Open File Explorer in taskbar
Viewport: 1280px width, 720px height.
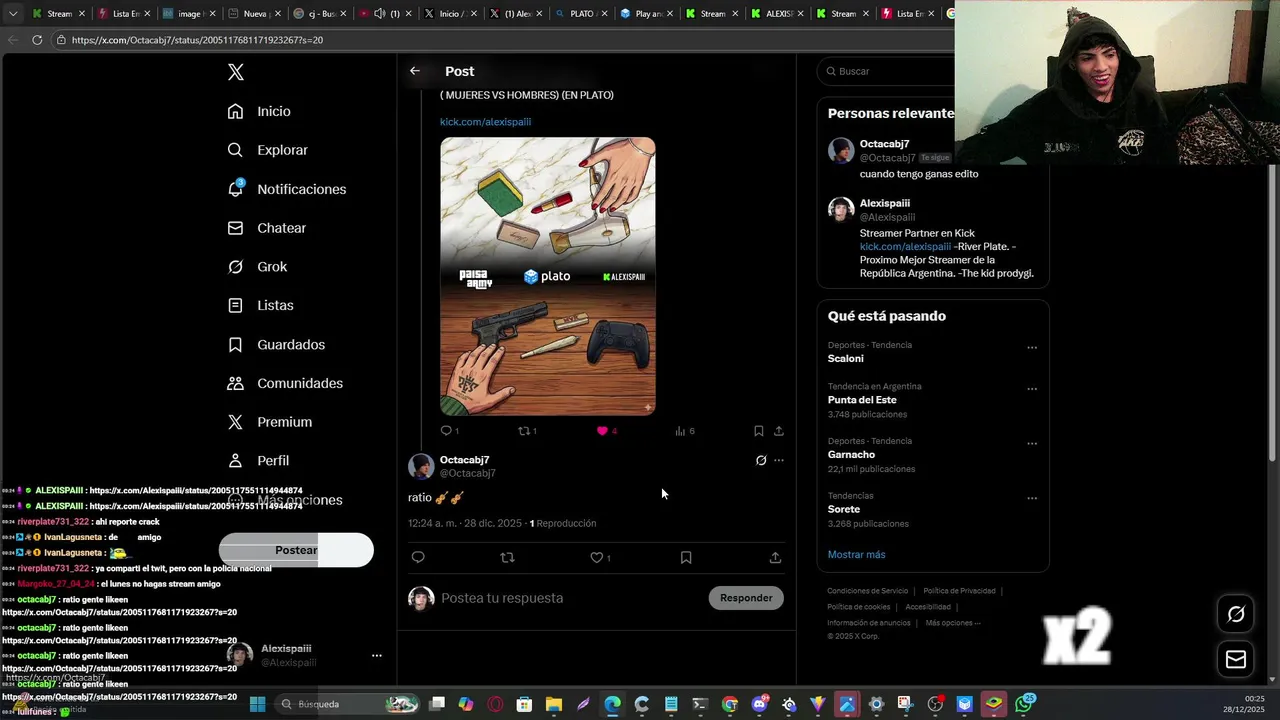(x=554, y=704)
